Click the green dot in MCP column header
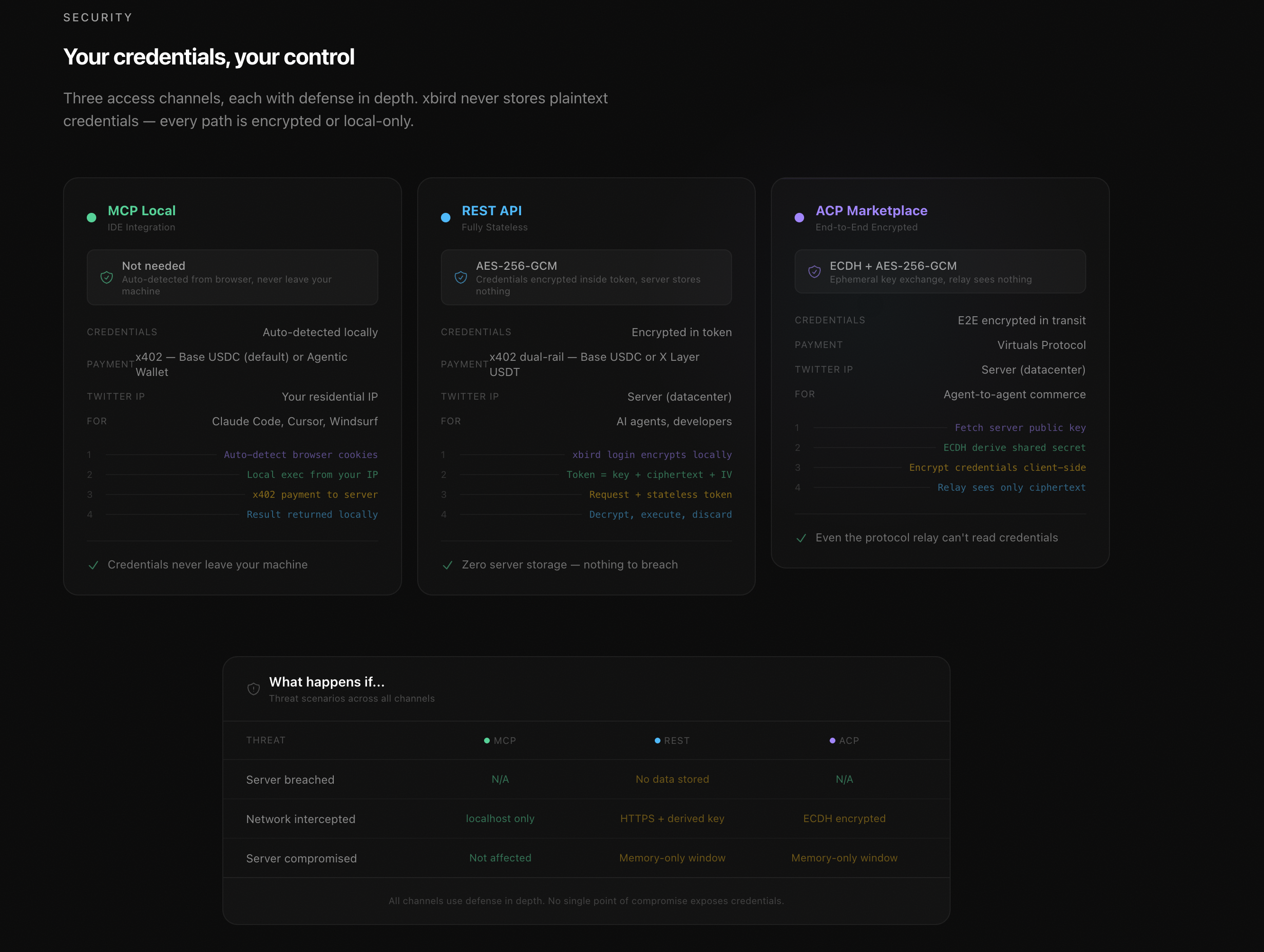Screen dimensions: 1264x952 tap(487, 741)
